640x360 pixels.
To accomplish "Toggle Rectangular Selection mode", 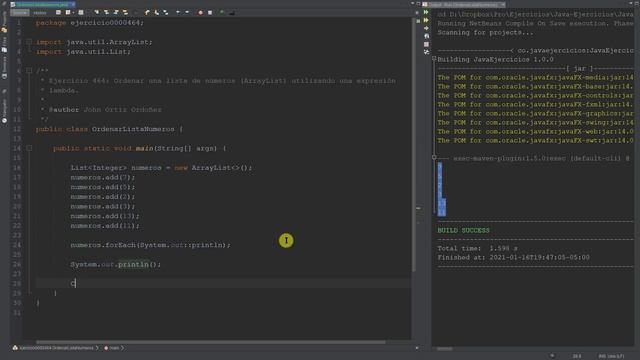I will (136, 13).
